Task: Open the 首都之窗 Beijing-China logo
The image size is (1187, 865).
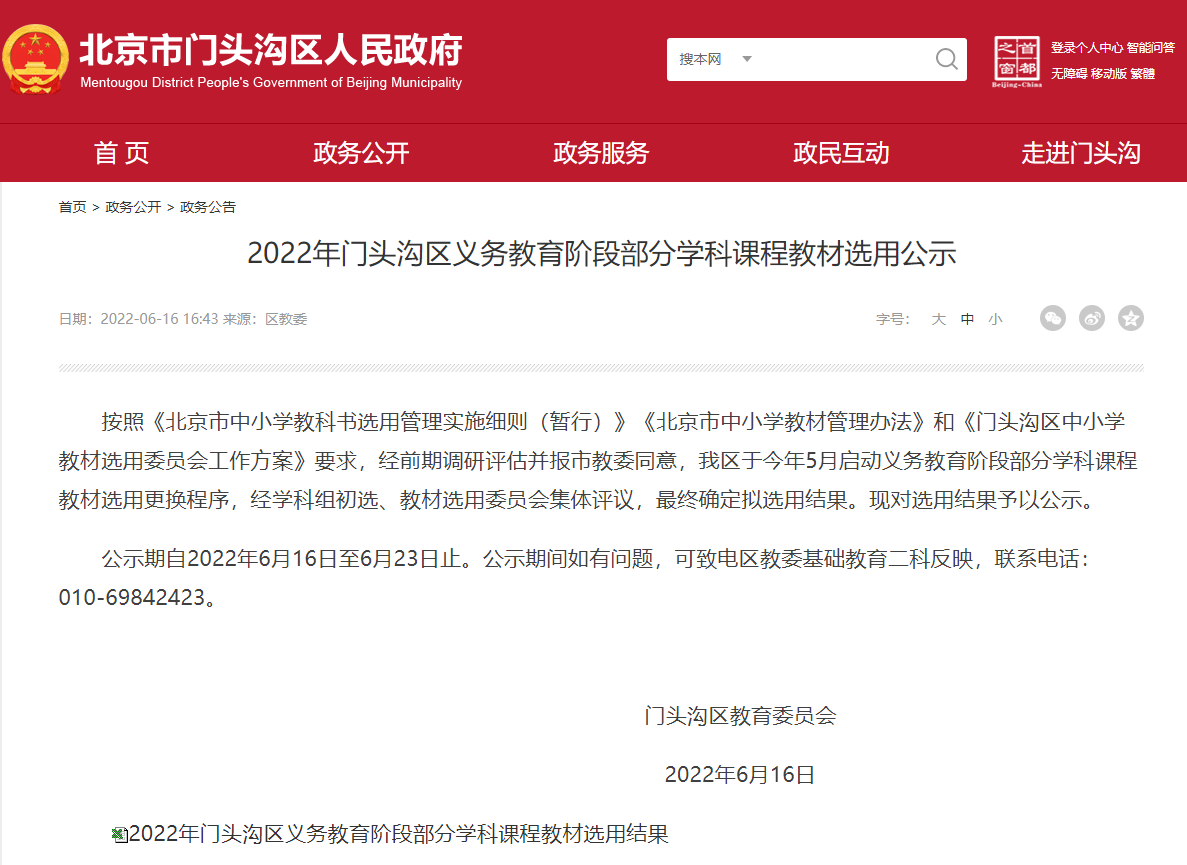Action: tap(1017, 60)
